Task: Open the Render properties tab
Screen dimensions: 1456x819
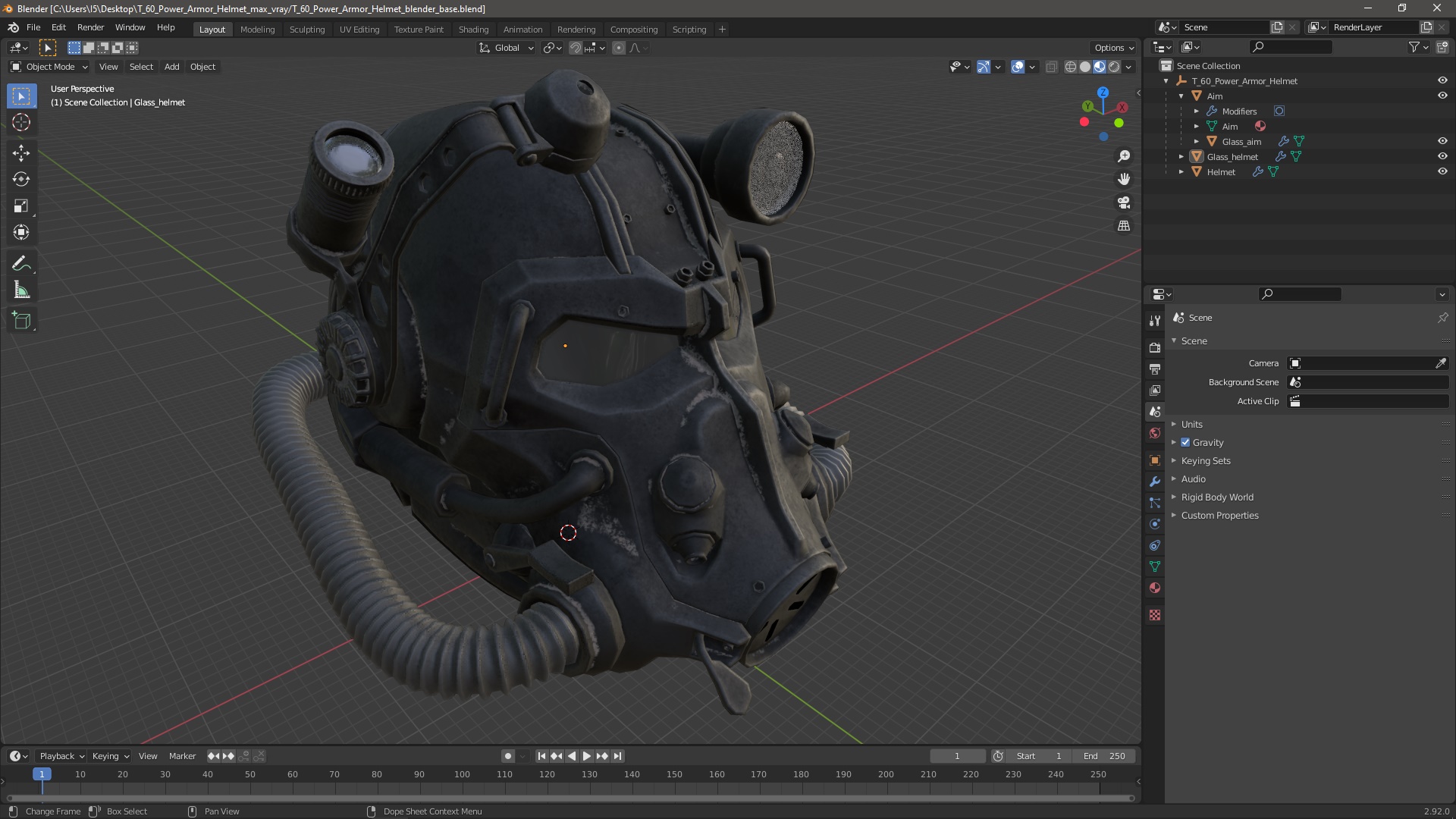Action: click(x=1154, y=347)
